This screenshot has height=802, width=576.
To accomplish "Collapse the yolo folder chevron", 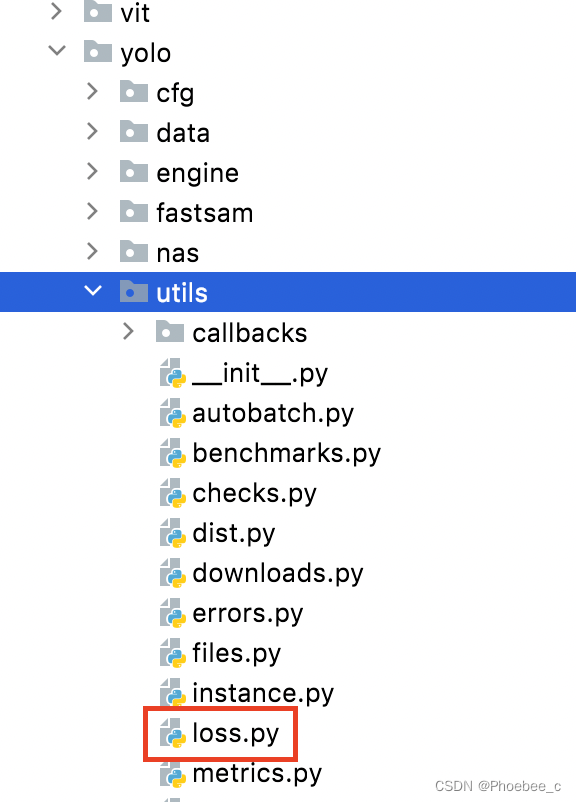I will 57,51.
